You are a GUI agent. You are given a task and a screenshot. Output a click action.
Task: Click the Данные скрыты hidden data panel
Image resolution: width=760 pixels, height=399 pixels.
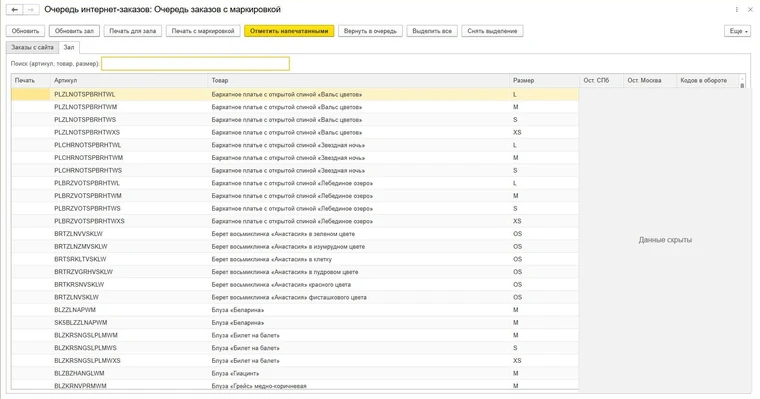point(665,240)
